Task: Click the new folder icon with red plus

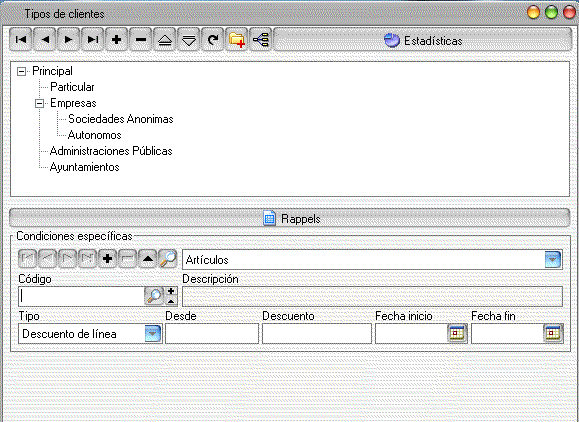Action: (237, 39)
